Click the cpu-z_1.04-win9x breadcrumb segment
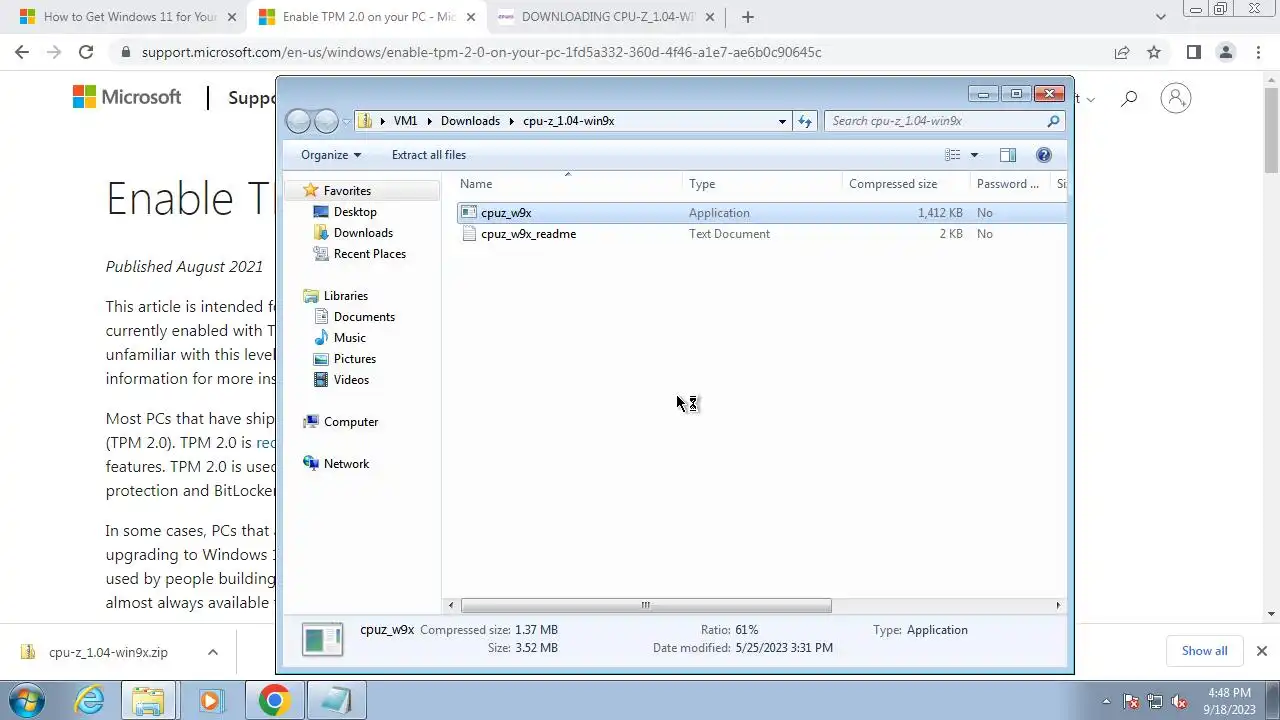Image resolution: width=1280 pixels, height=720 pixels. 568,121
